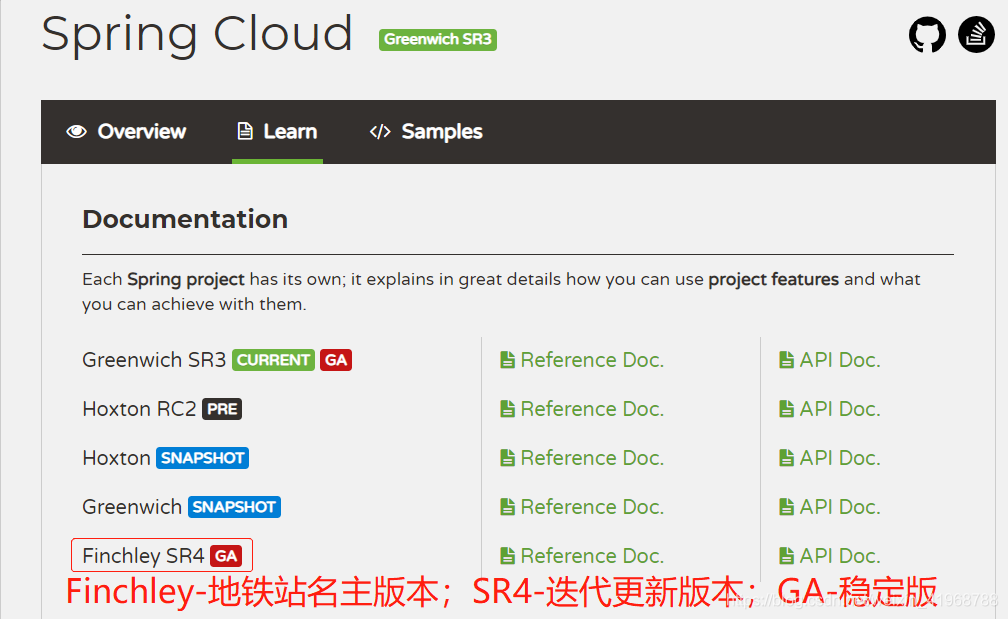Click document icon of Hoxton RC2 API Doc
1008x619 pixels.
point(786,409)
